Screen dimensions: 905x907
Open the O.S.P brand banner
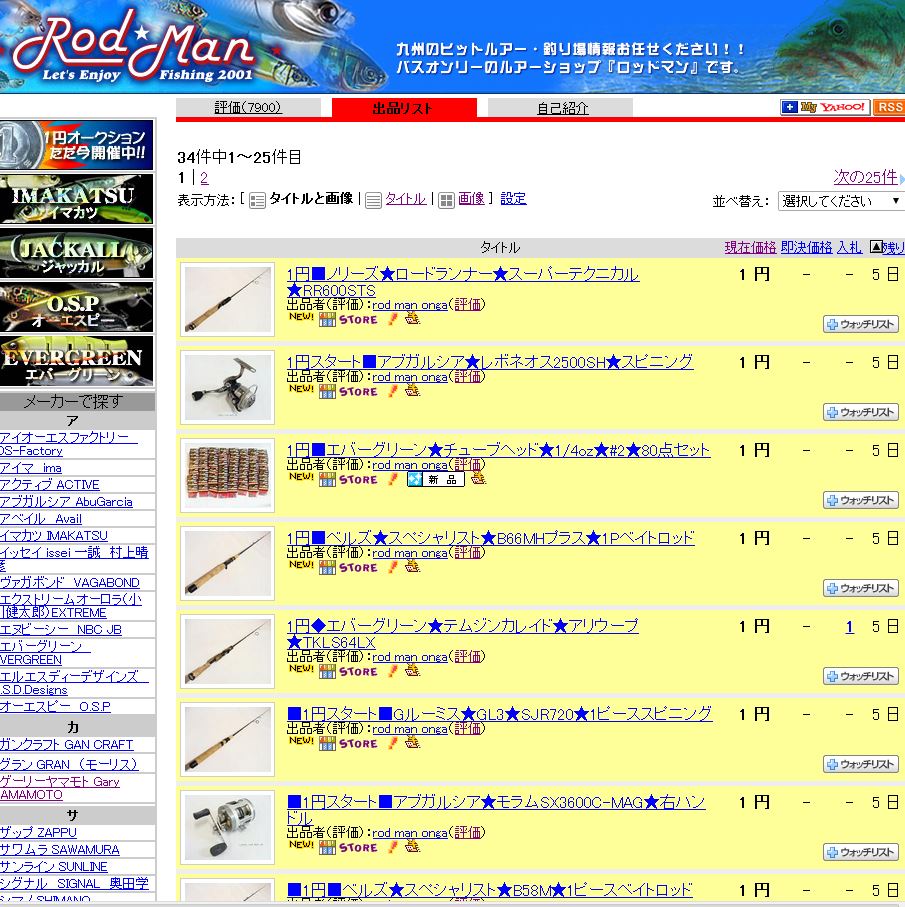pyautogui.click(x=77, y=307)
